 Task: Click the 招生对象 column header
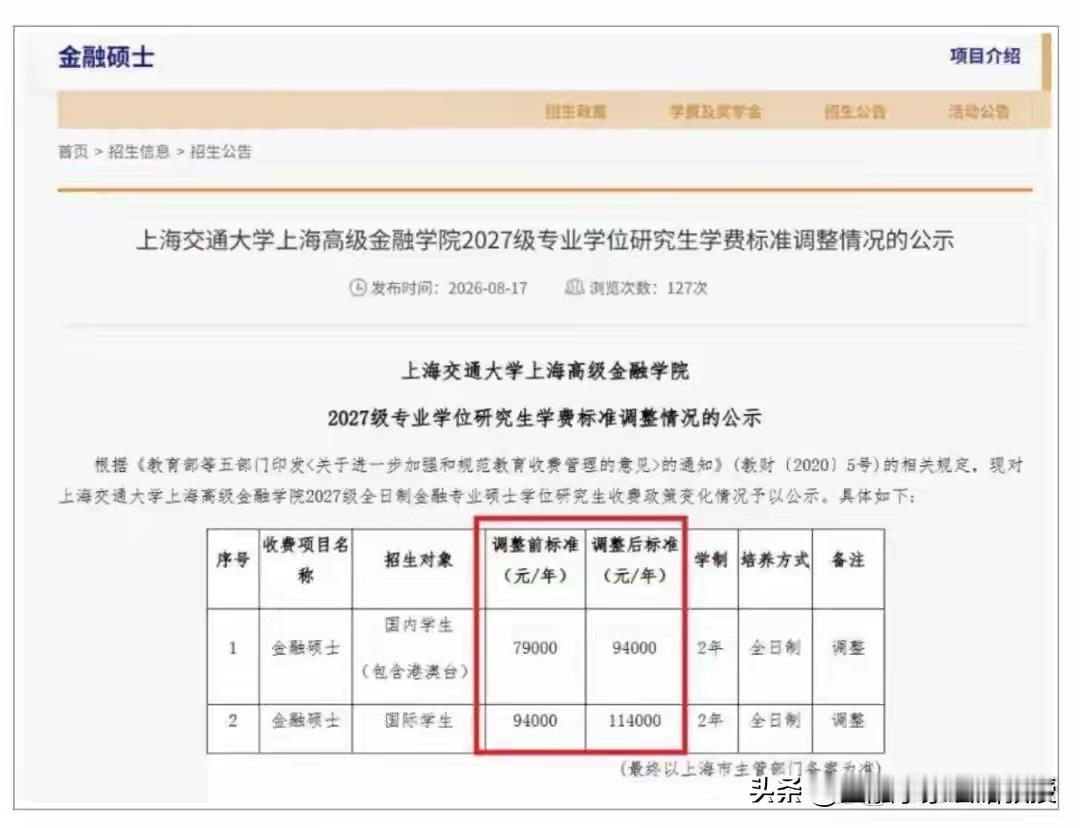tap(418, 560)
